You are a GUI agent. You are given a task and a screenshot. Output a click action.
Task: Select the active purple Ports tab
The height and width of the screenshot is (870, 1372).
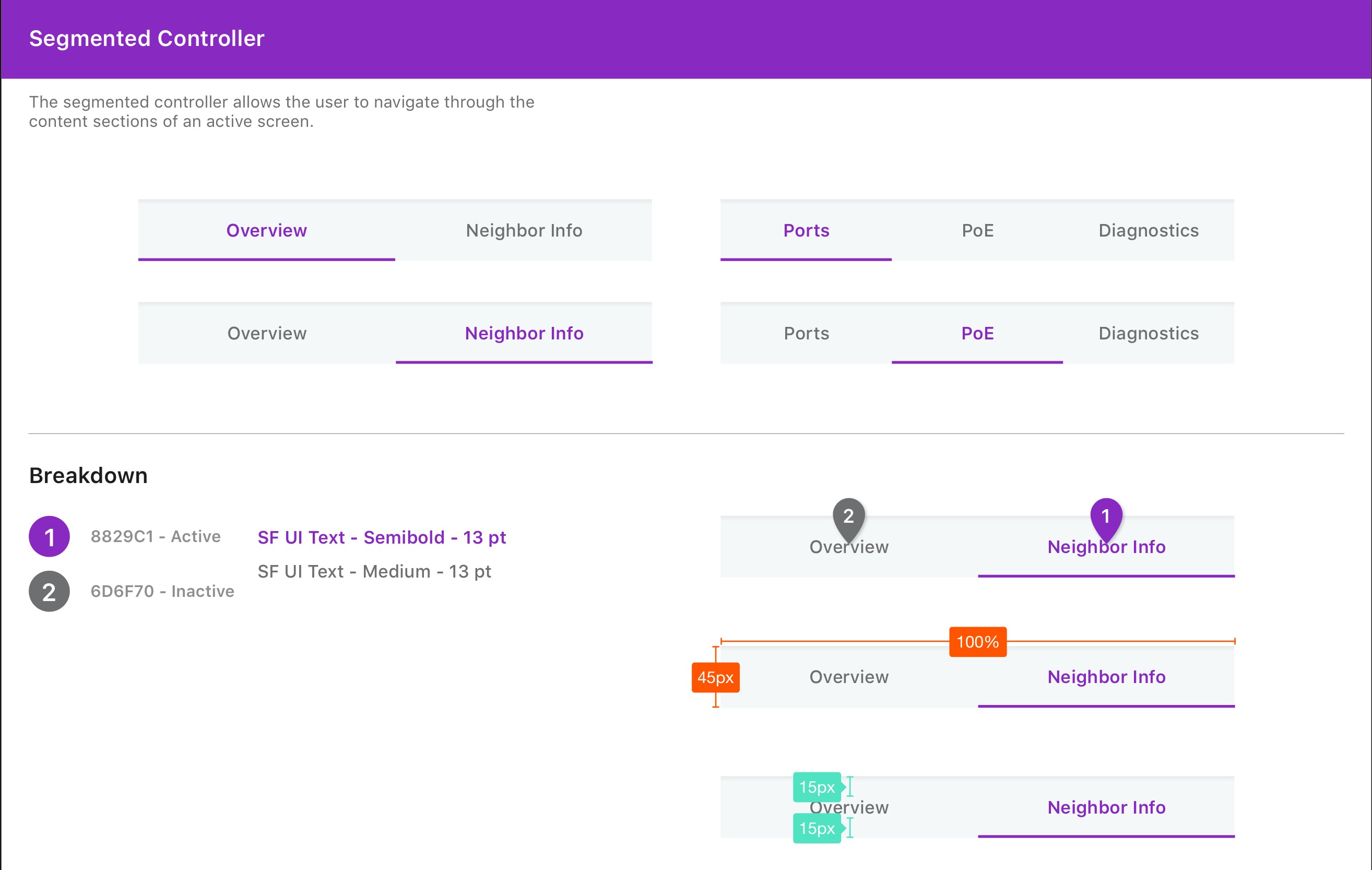[806, 230]
